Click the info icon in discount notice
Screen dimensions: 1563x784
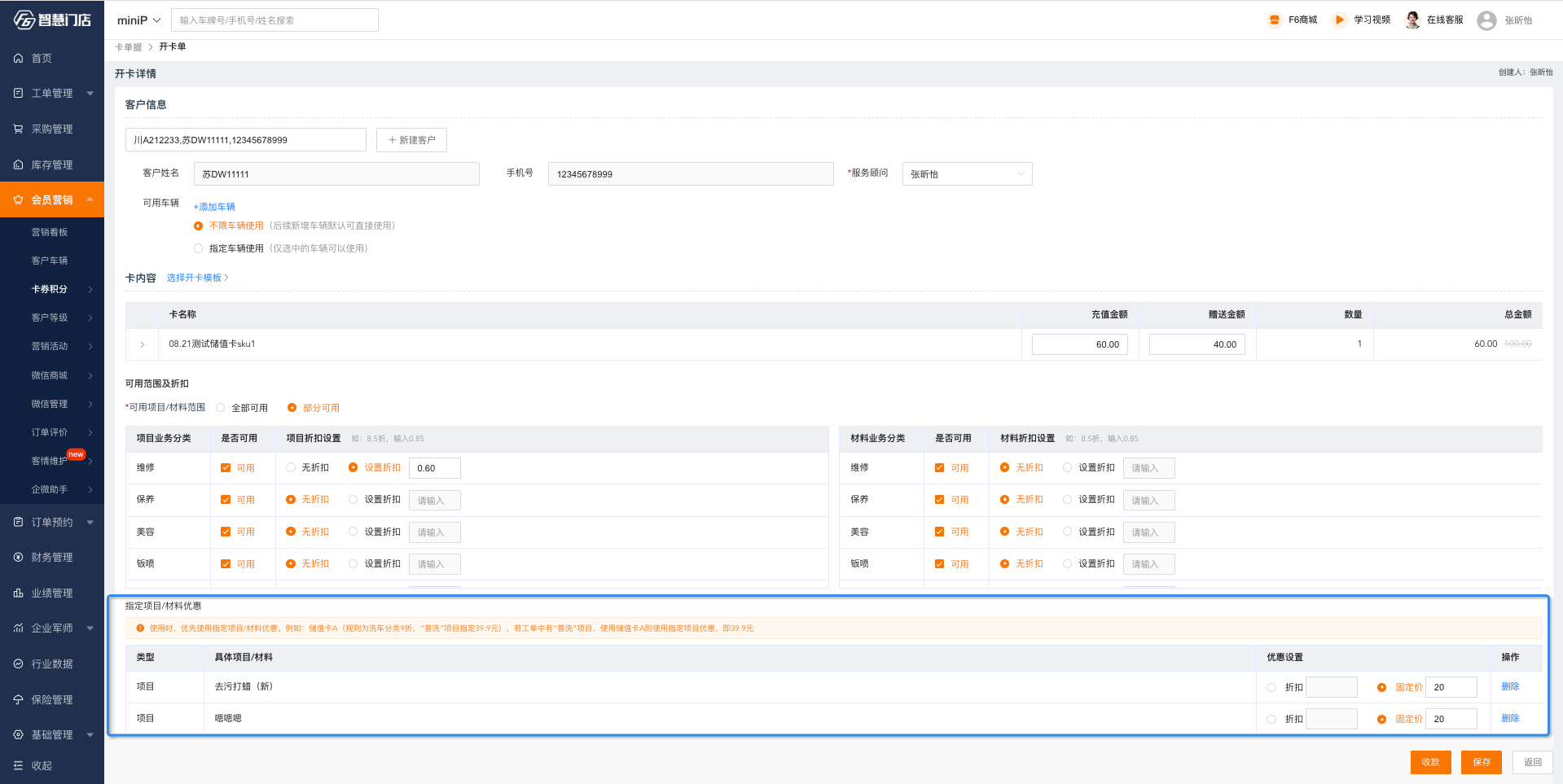tap(140, 629)
